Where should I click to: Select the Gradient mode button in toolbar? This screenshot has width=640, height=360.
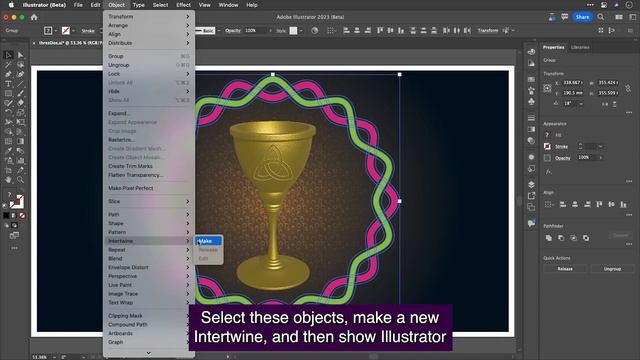(x=14, y=216)
